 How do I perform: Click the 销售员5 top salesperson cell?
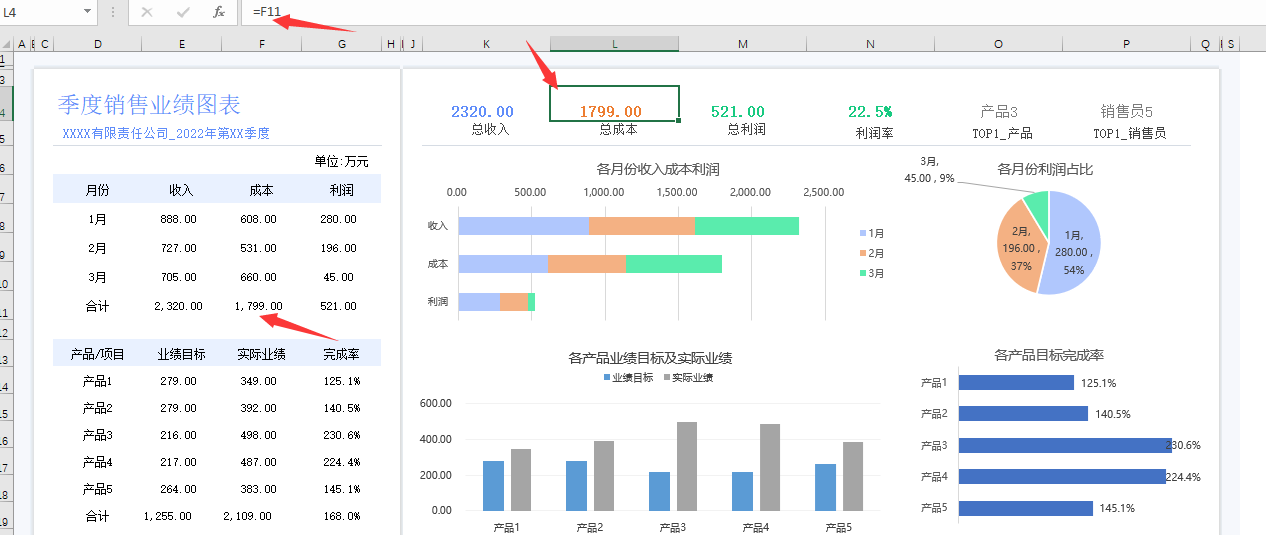click(x=1127, y=112)
